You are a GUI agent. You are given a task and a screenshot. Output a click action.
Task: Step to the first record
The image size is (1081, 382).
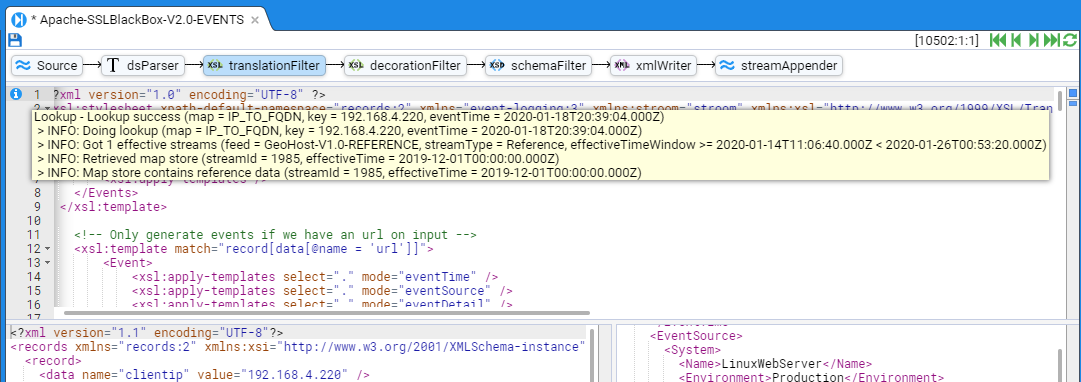tap(998, 41)
